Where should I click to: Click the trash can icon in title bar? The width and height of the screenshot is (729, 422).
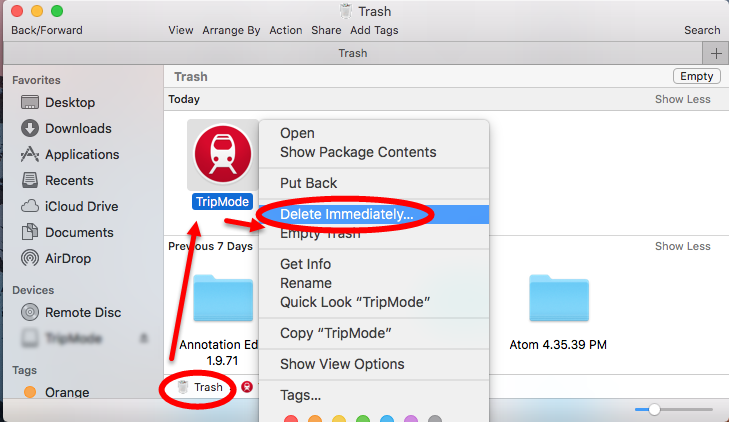click(x=346, y=11)
